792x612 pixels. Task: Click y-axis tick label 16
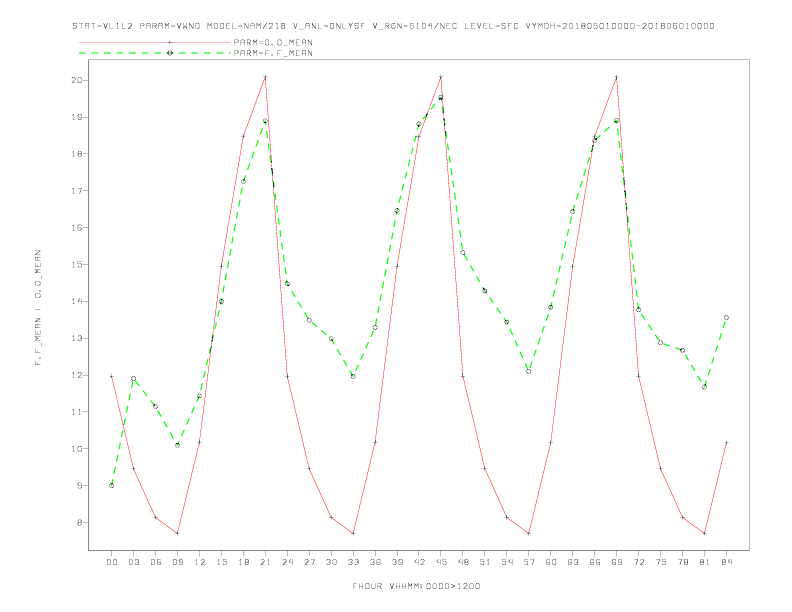pyautogui.click(x=76, y=228)
